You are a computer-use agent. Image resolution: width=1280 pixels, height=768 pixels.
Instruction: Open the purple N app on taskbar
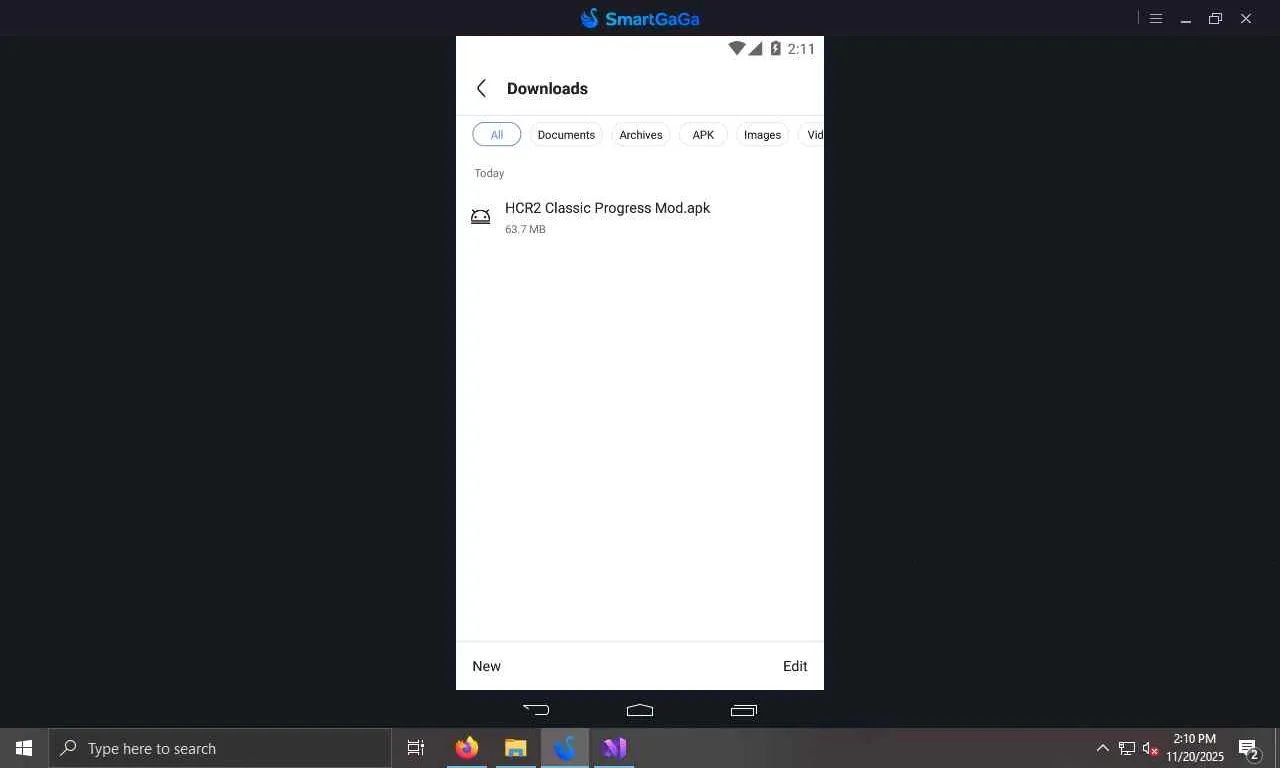pos(614,748)
